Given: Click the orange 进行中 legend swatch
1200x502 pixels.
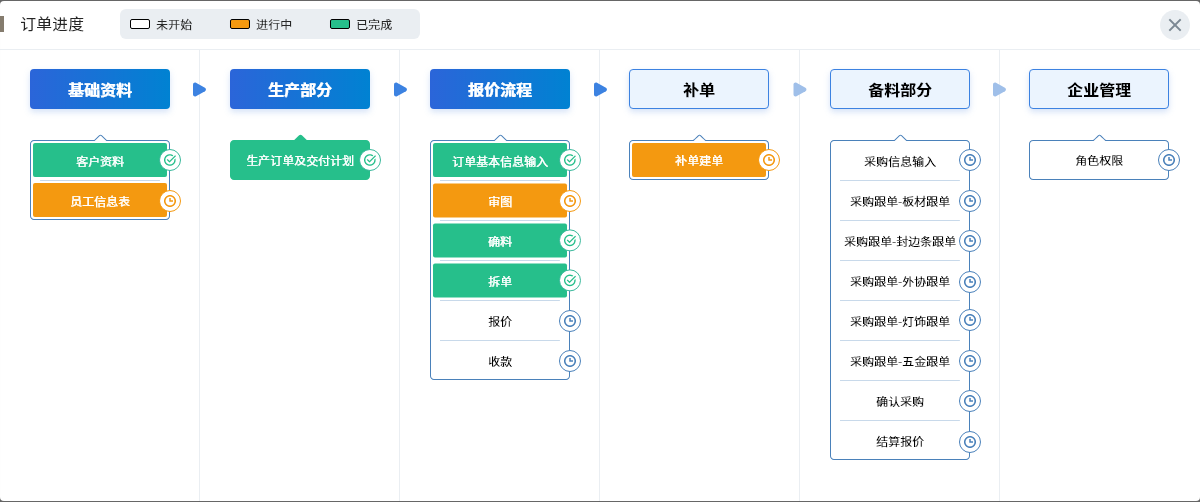Looking at the screenshot, I should click(x=240, y=25).
